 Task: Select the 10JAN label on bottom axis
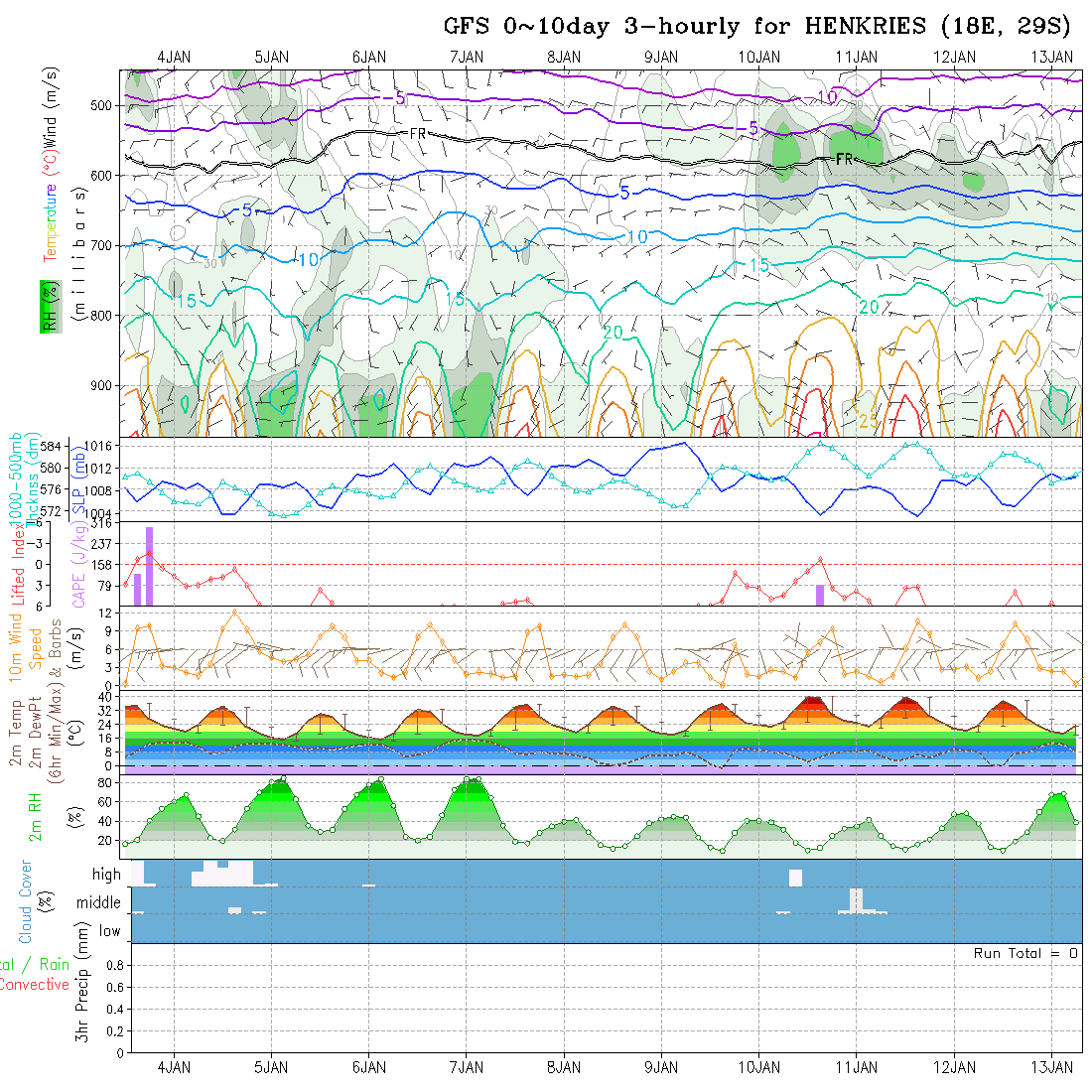click(x=758, y=1067)
